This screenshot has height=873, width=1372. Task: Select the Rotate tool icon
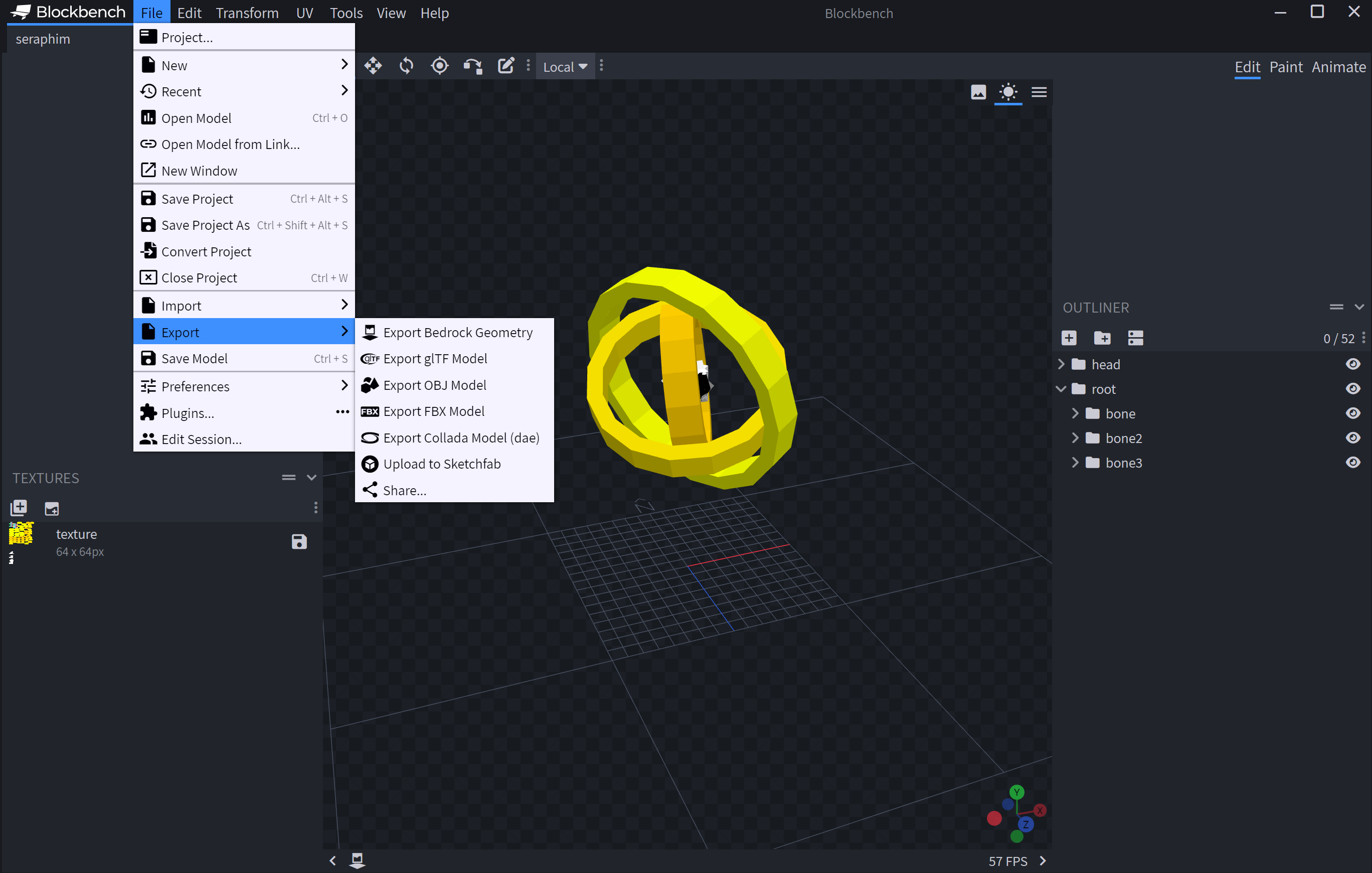click(406, 66)
